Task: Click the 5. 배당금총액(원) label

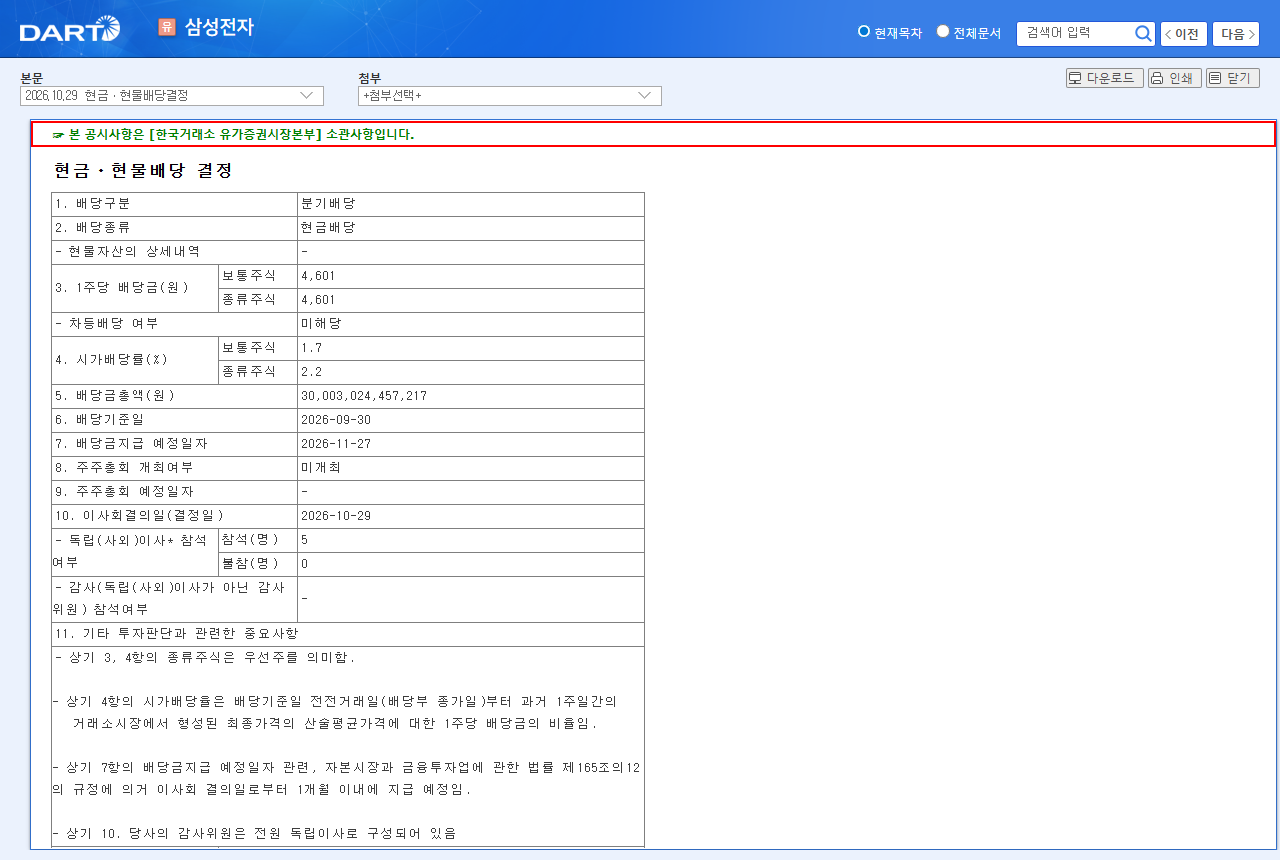Action: [115, 396]
